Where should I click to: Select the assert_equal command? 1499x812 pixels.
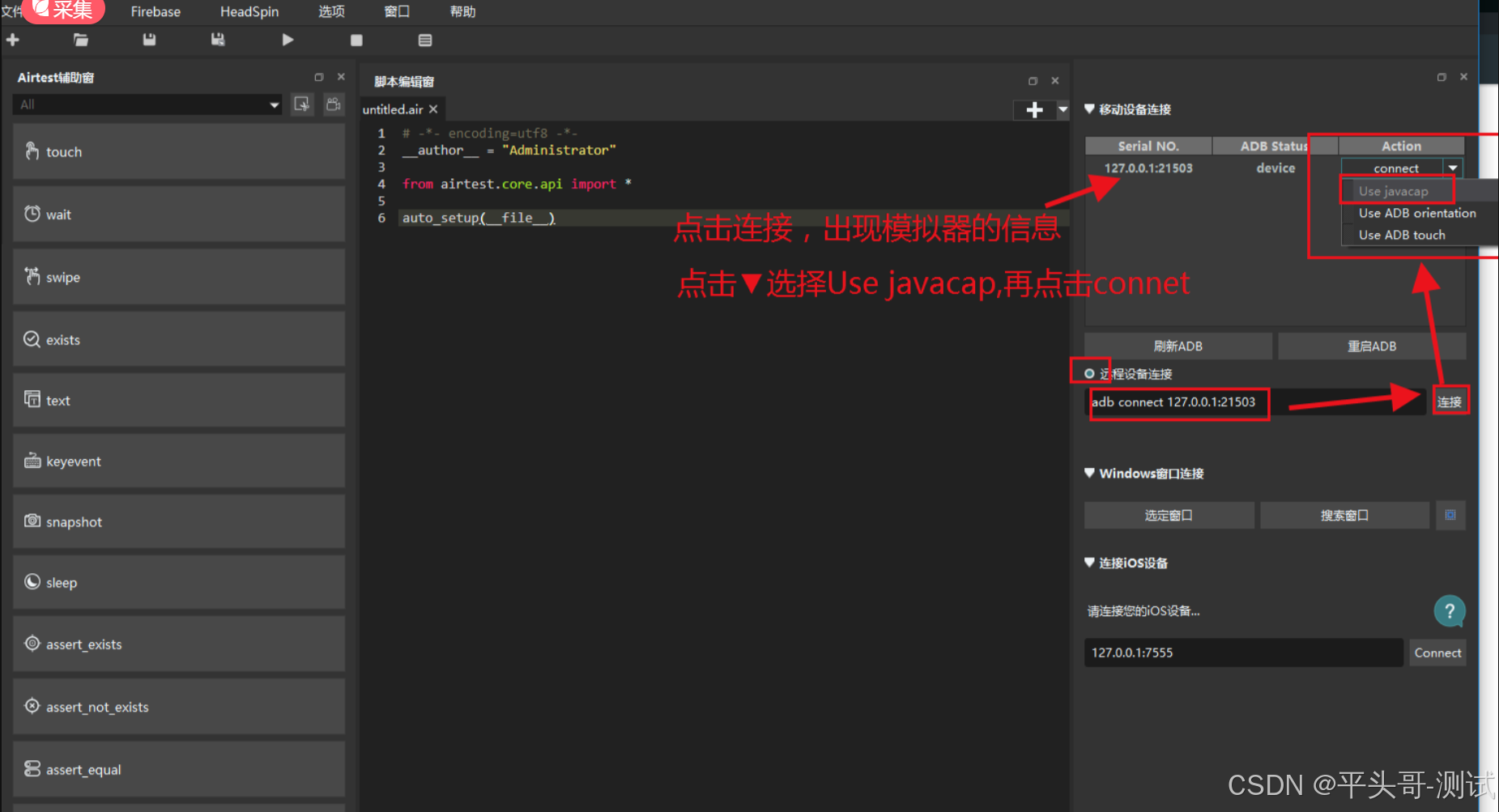point(179,769)
